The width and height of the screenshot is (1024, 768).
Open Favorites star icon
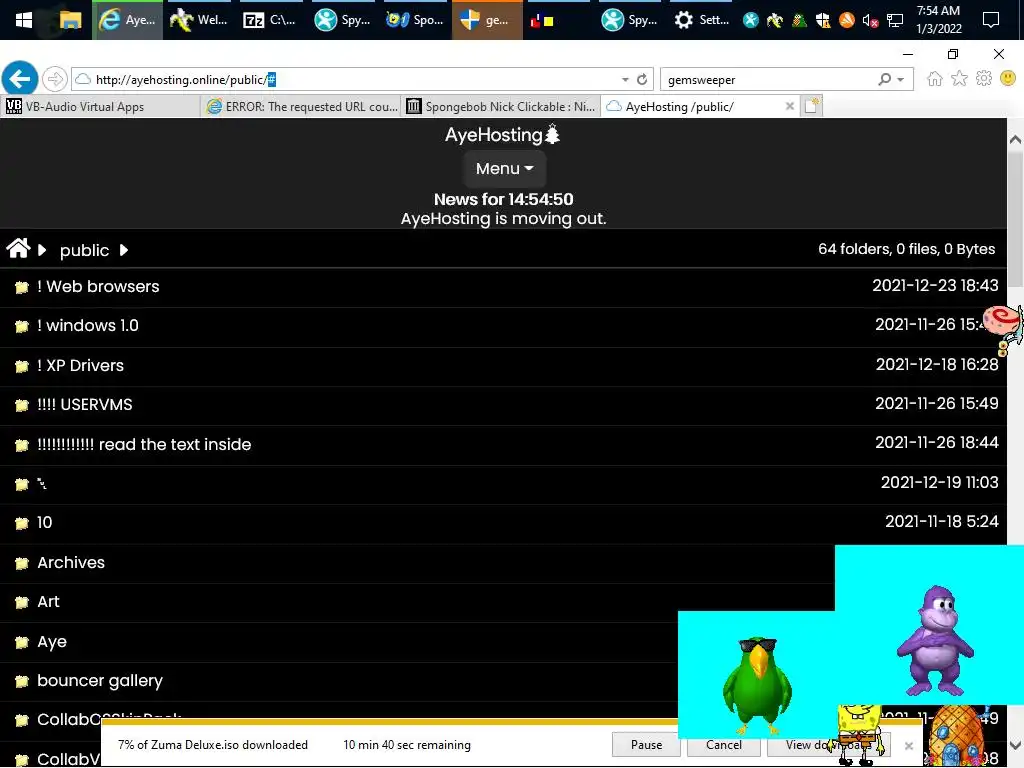coord(959,79)
